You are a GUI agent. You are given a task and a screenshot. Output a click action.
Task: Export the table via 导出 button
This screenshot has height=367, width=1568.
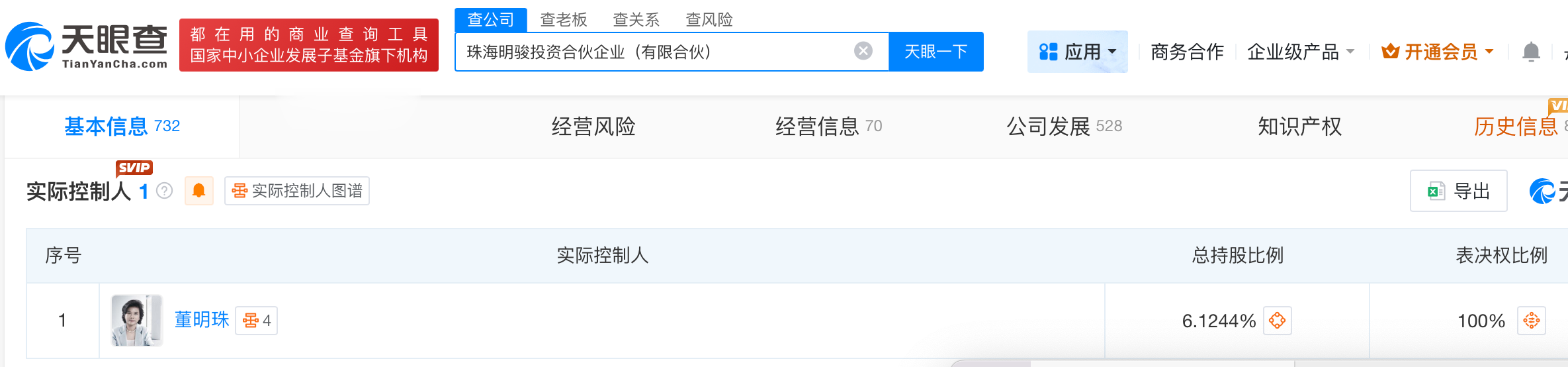tap(1458, 191)
